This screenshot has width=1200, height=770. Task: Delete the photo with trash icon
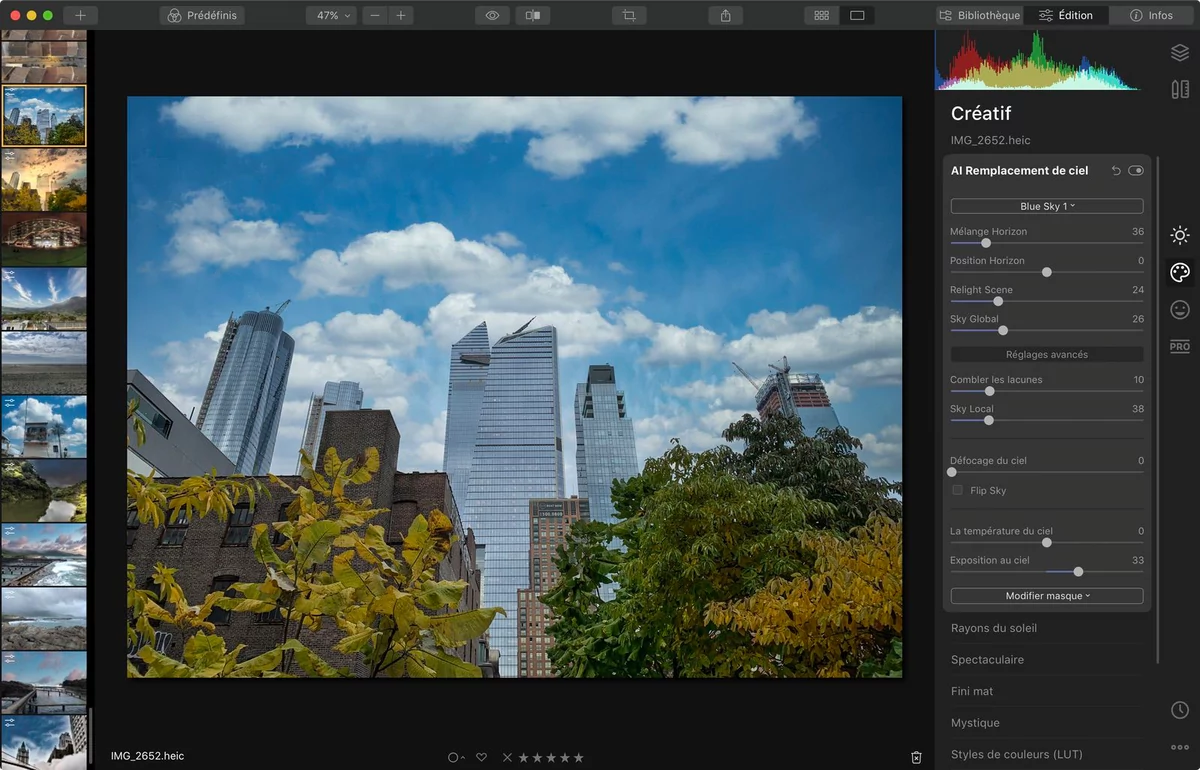click(916, 758)
